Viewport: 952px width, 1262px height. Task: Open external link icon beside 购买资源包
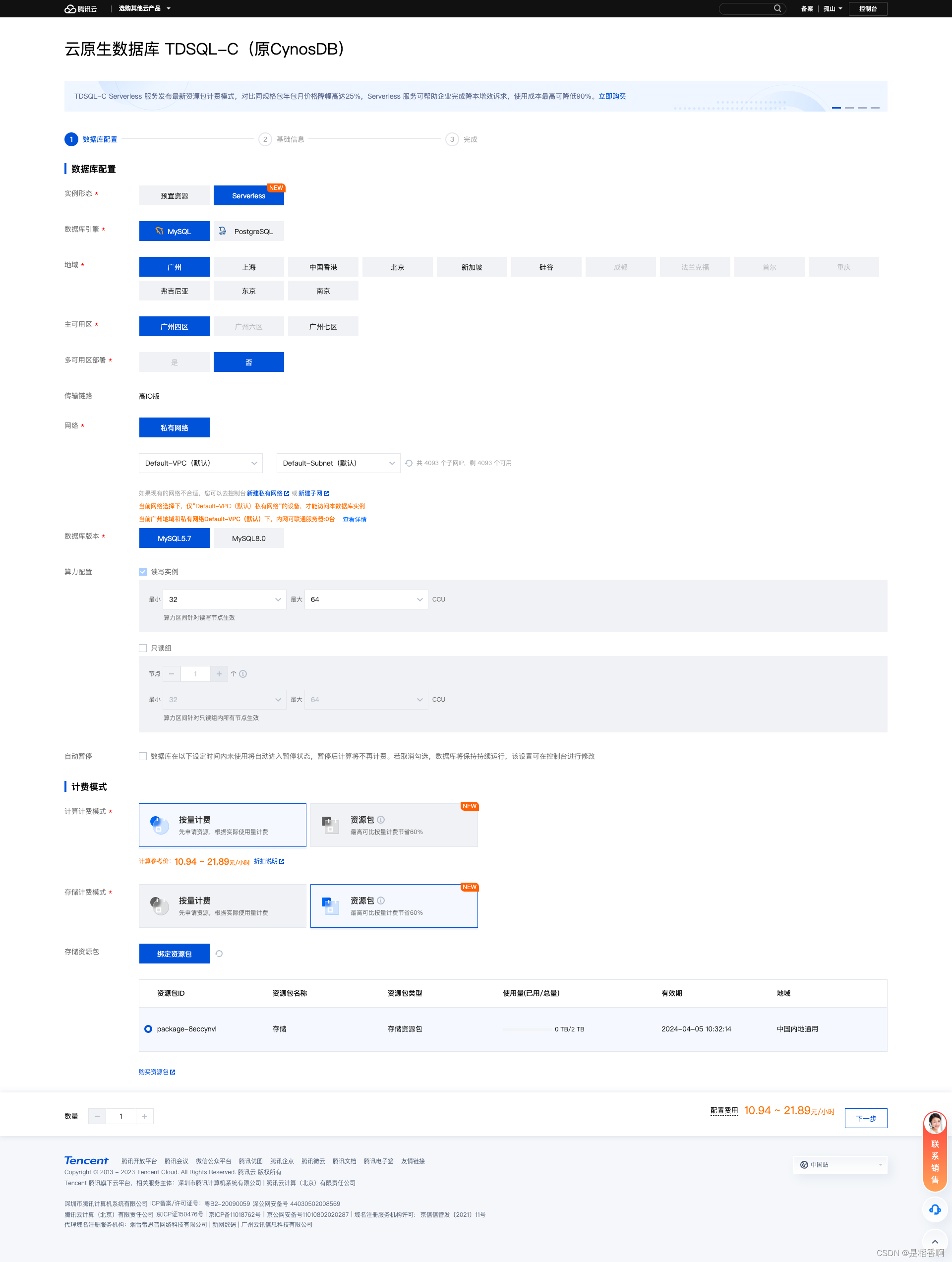172,1072
